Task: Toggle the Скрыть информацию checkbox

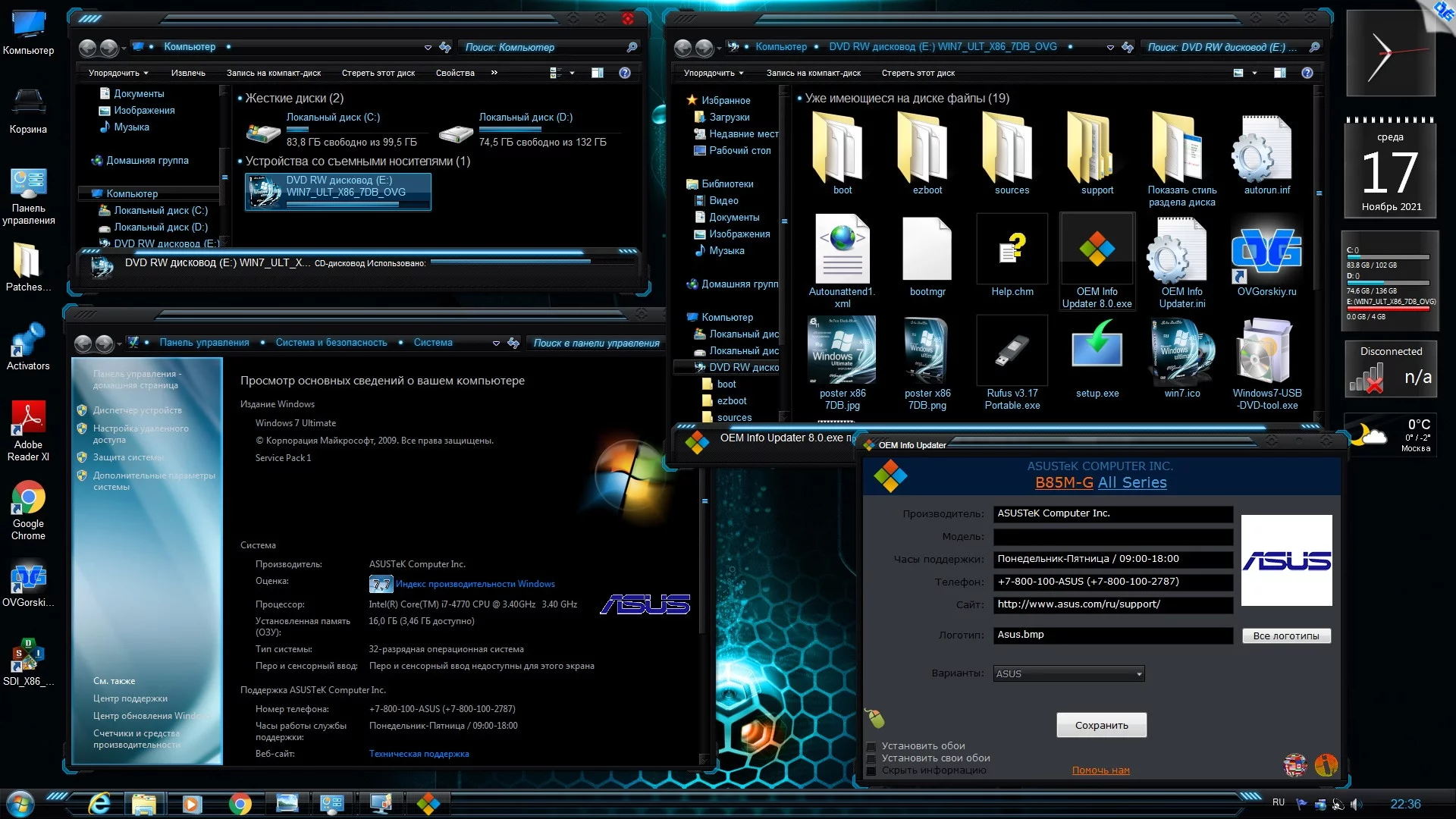Action: 871,770
